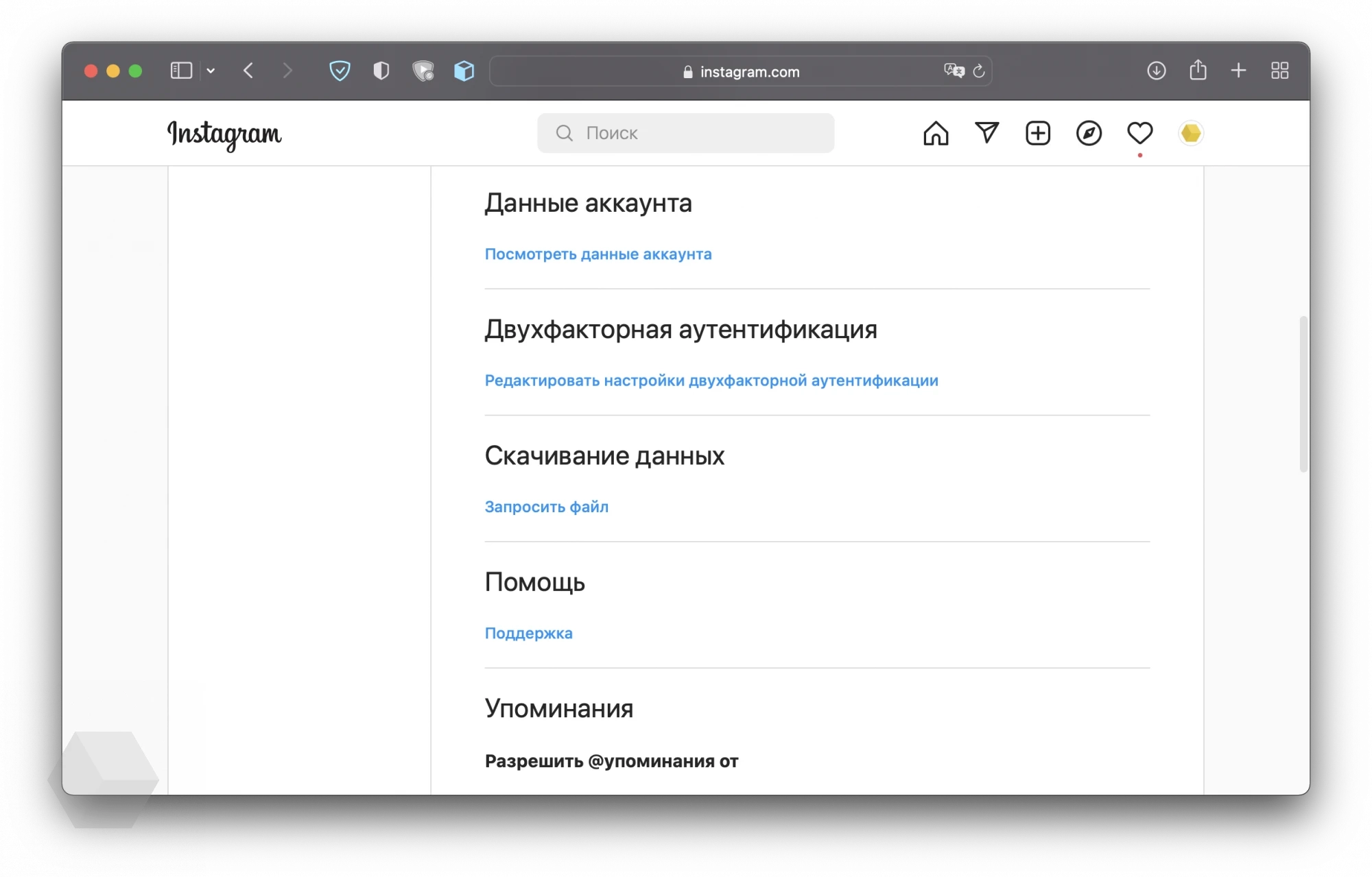This screenshot has width=1372, height=877.
Task: Go back to the previous page
Action: [x=248, y=71]
